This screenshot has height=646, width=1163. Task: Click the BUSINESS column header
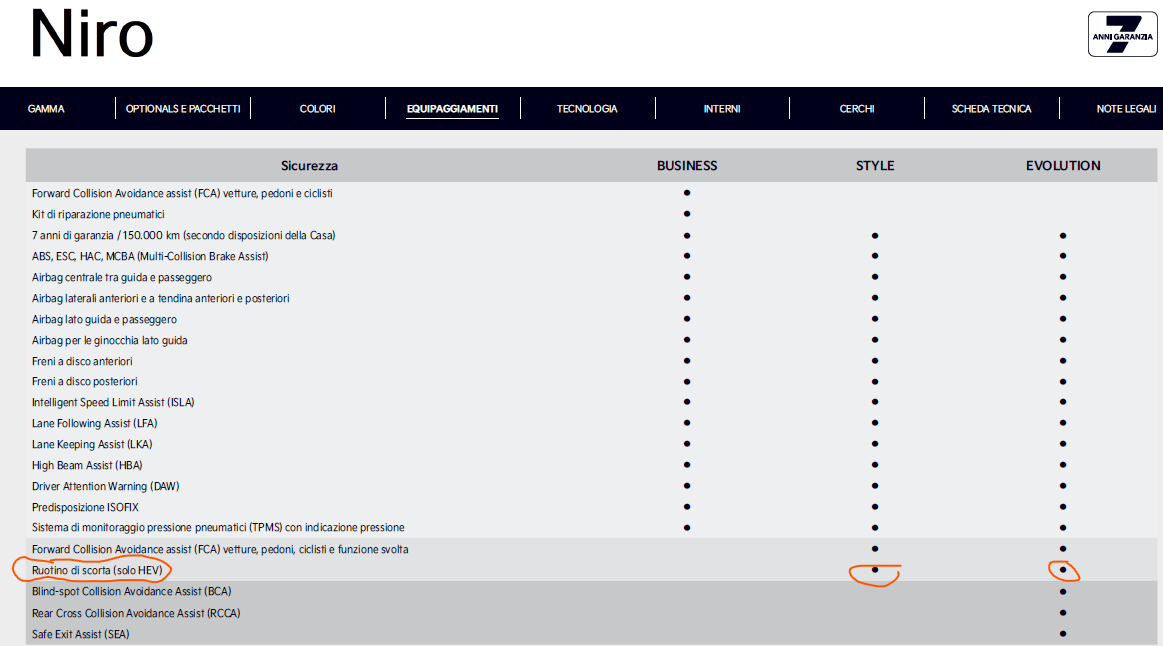687,165
